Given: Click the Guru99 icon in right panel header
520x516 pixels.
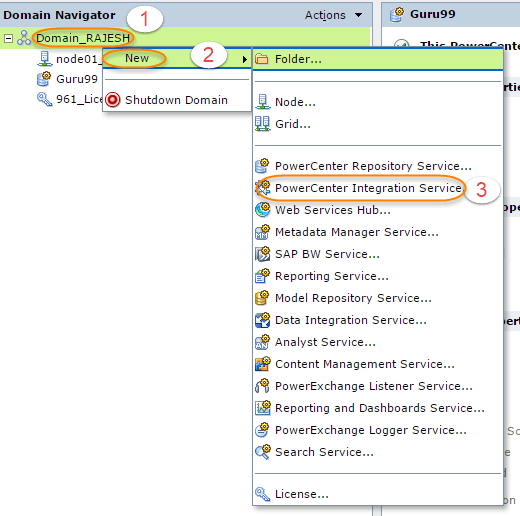Looking at the screenshot, I should 397,15.
